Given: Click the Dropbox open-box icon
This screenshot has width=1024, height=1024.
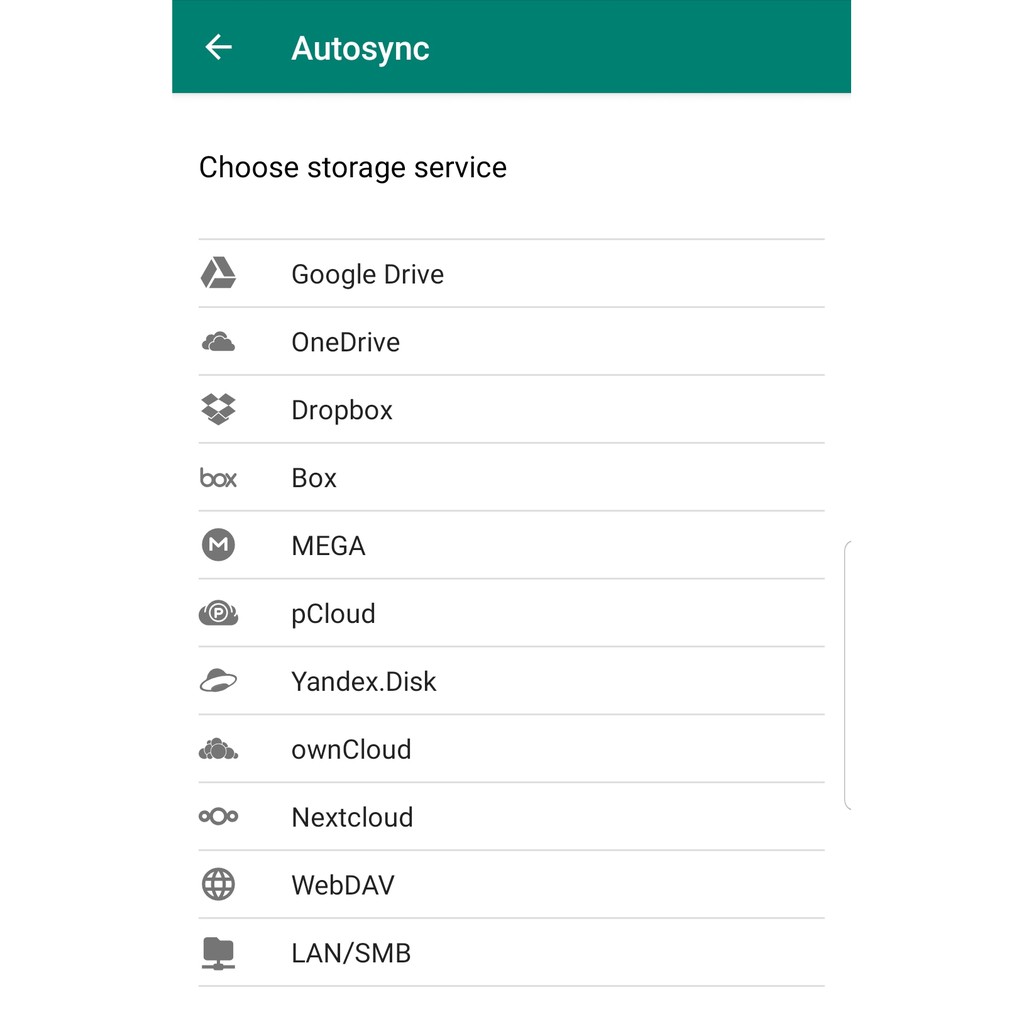Looking at the screenshot, I should [x=218, y=409].
